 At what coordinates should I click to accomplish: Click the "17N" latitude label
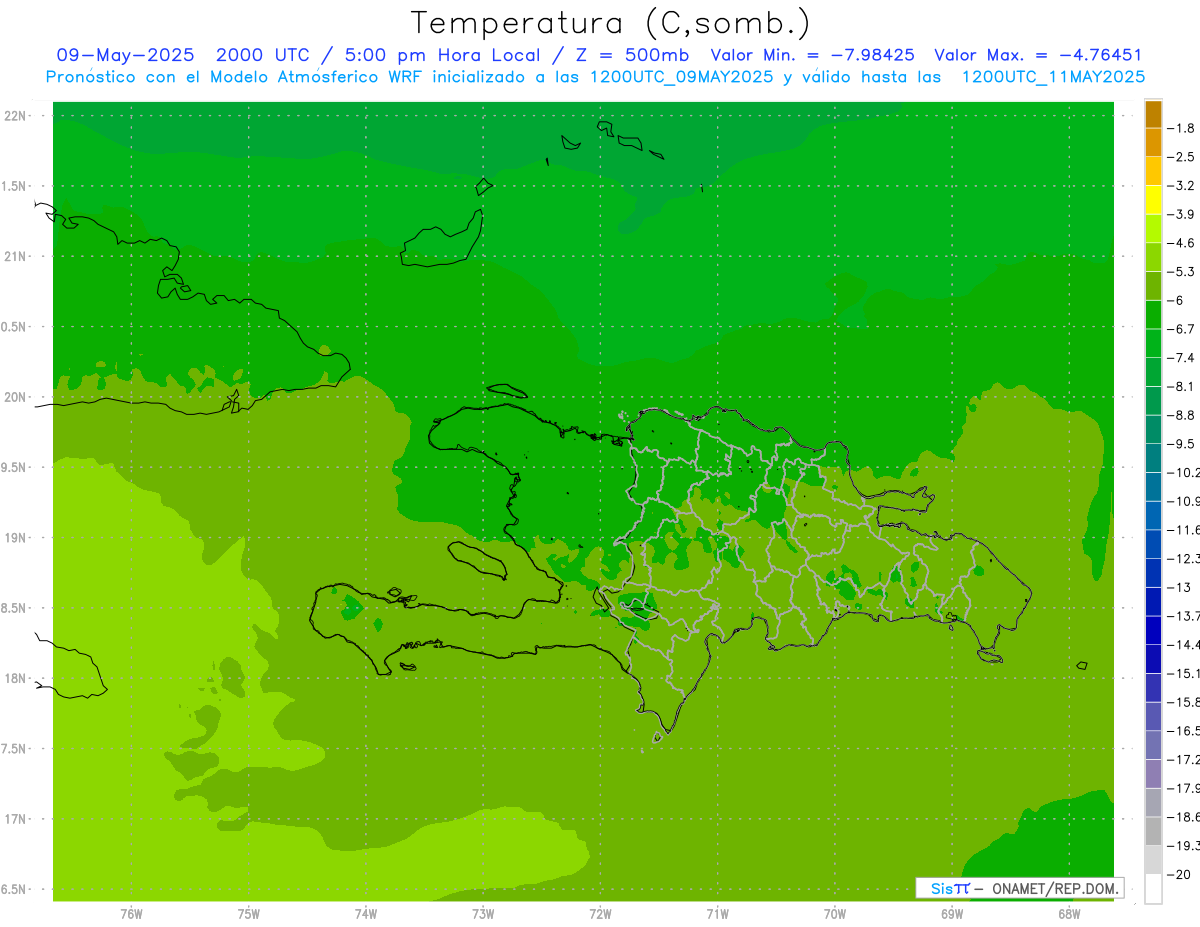click(16, 819)
